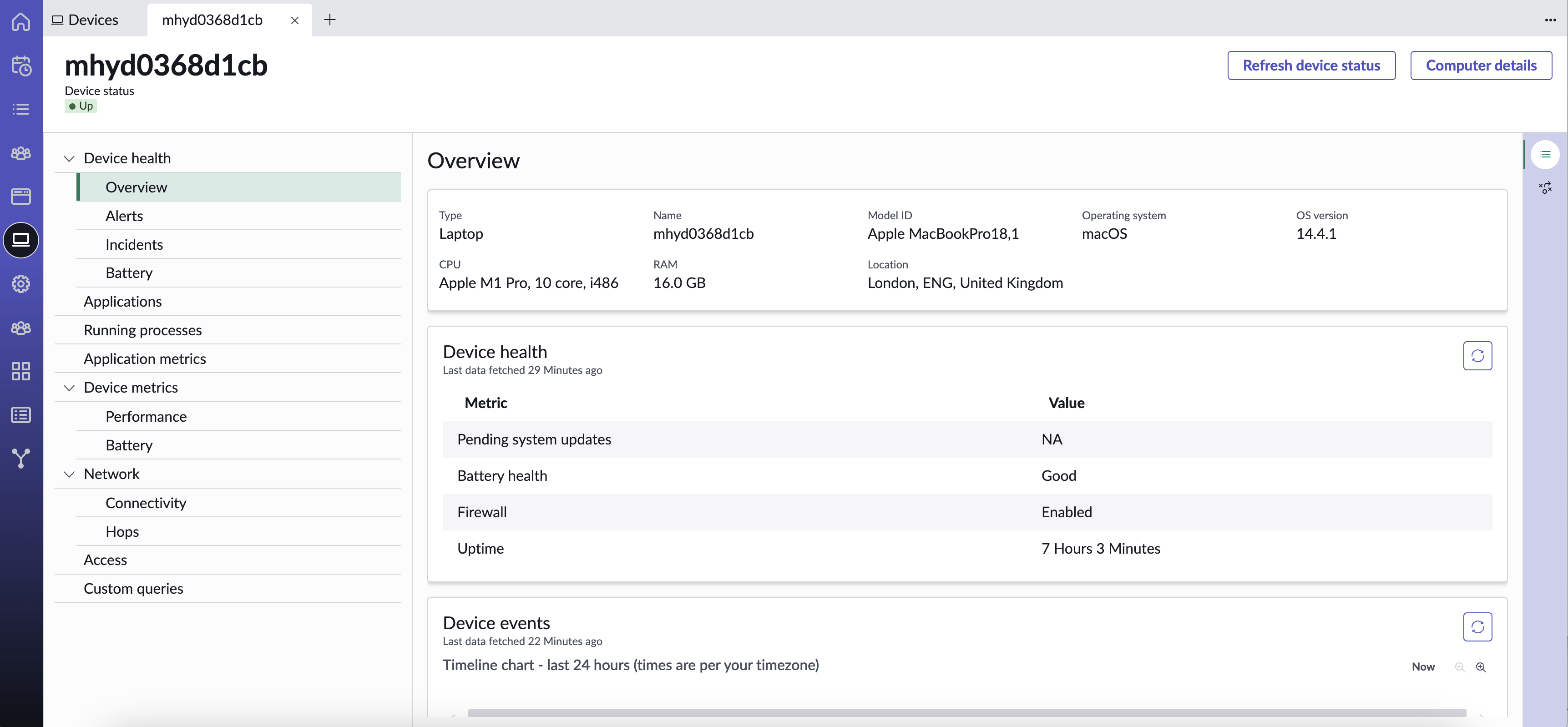
Task: Click the Device events section title
Action: tap(496, 623)
